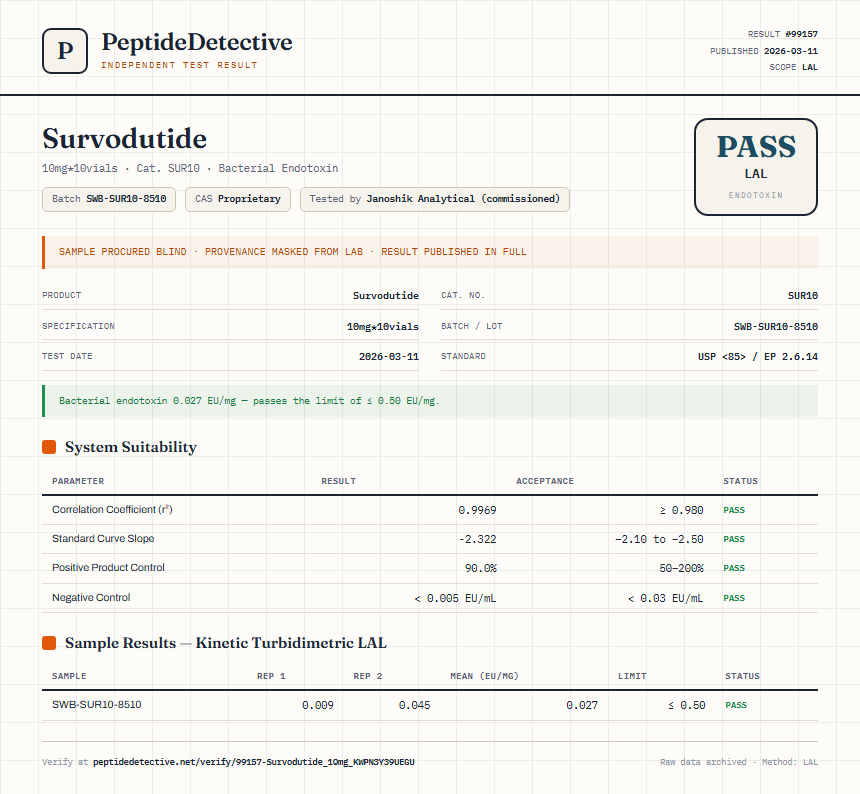Click the System Suitability heading
This screenshot has height=794, width=860.
131,447
